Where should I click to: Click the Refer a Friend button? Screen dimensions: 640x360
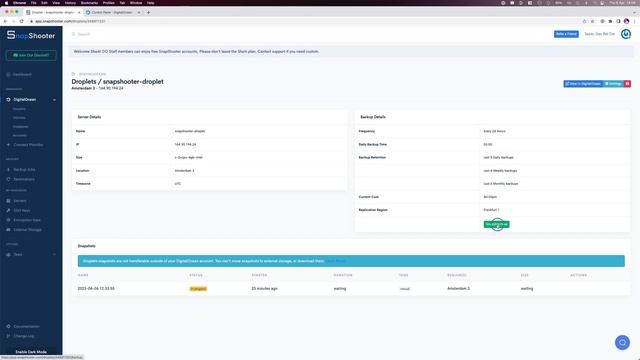click(x=566, y=34)
